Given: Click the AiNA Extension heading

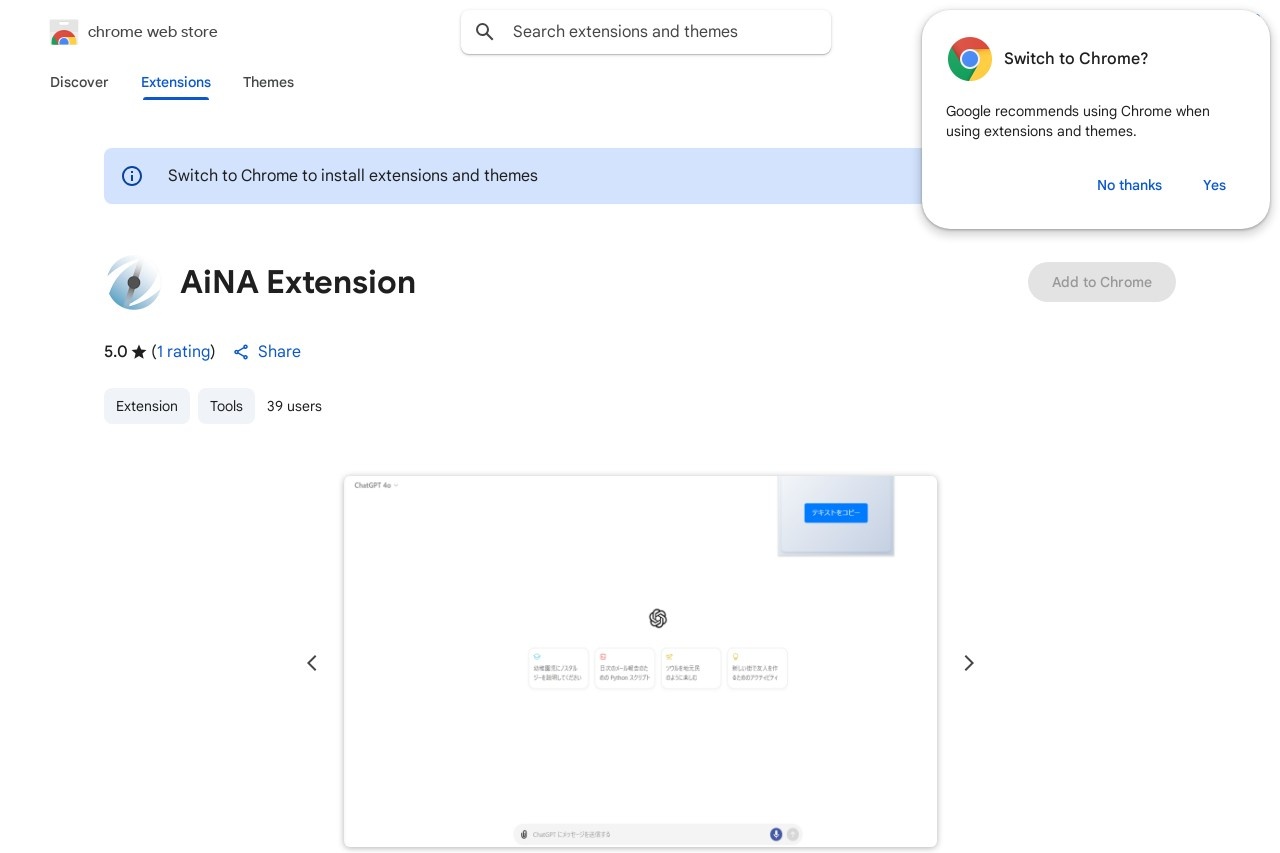Looking at the screenshot, I should click(x=298, y=282).
